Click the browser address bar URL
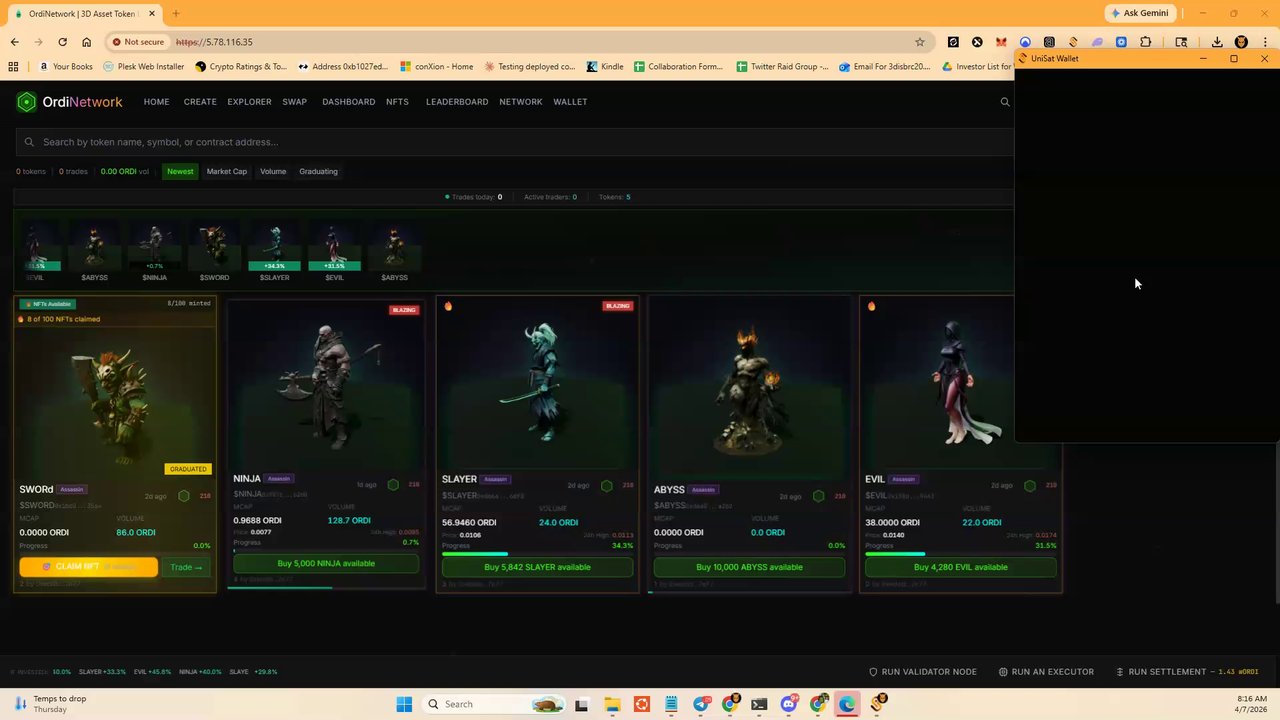 coord(214,42)
